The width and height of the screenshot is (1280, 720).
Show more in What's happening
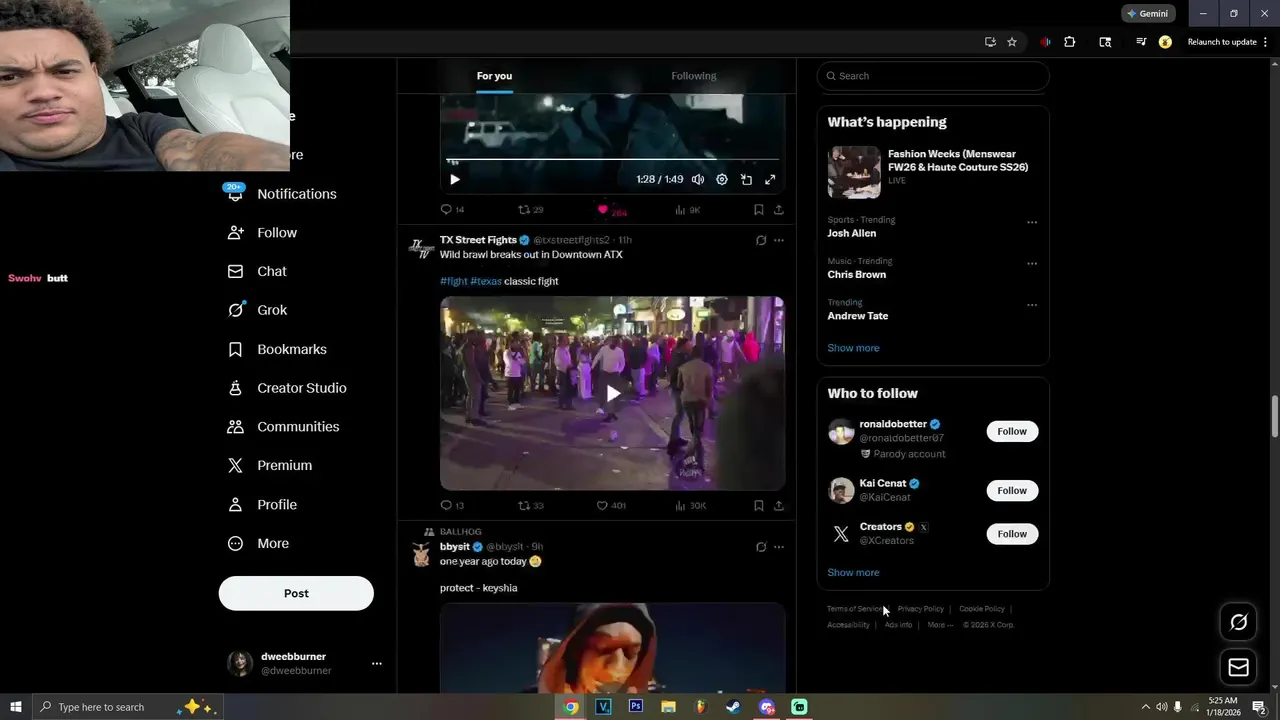tap(853, 348)
